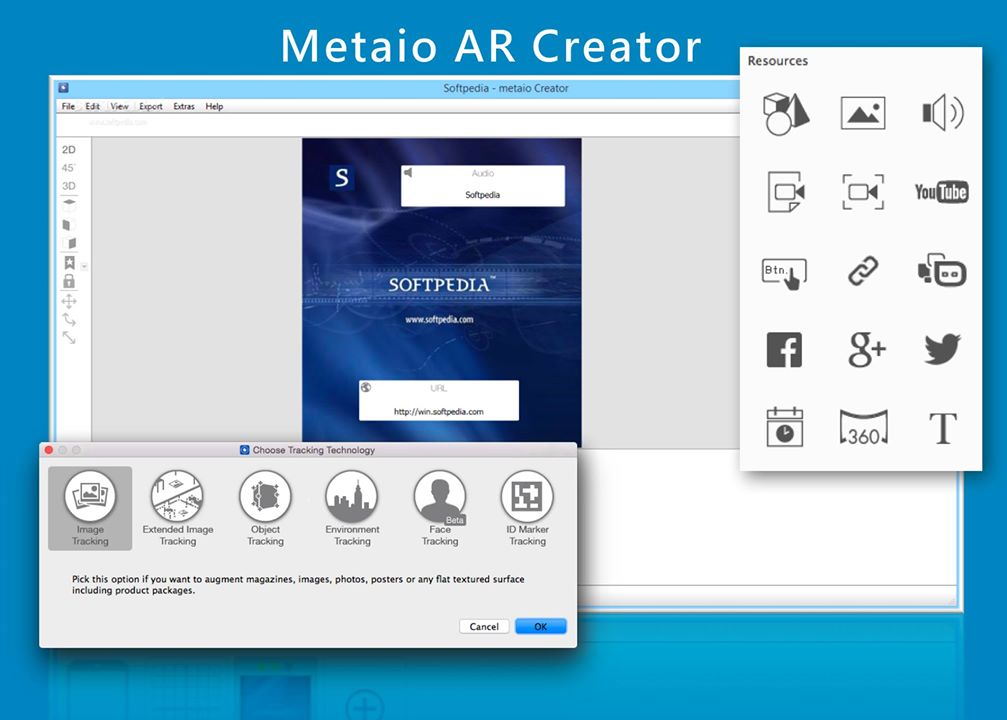The height and width of the screenshot is (720, 1007).
Task: Click the Facebook resource icon
Action: [785, 349]
